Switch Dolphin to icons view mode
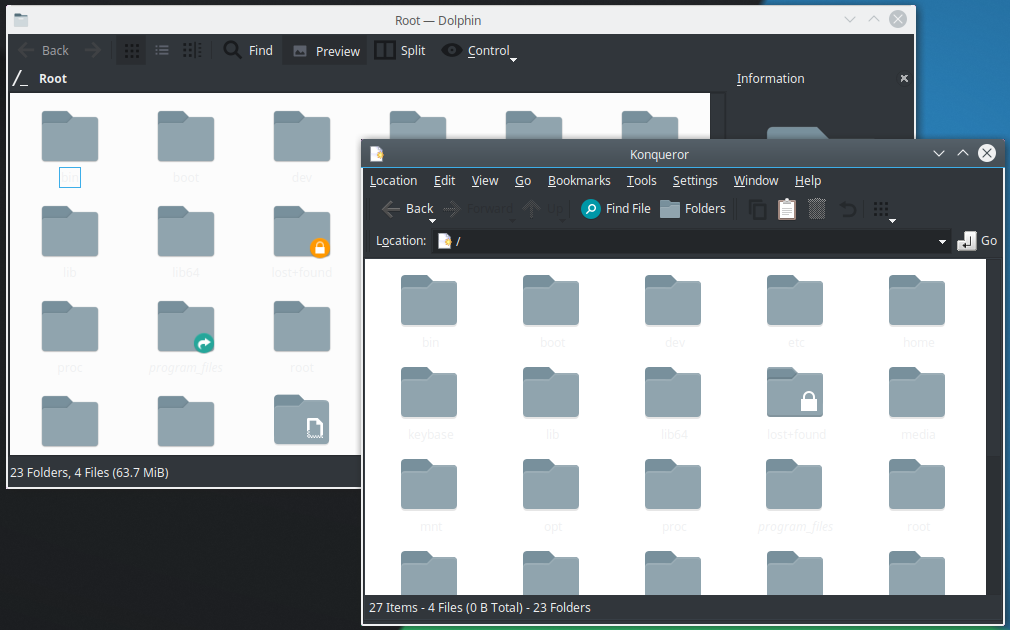 (x=131, y=50)
